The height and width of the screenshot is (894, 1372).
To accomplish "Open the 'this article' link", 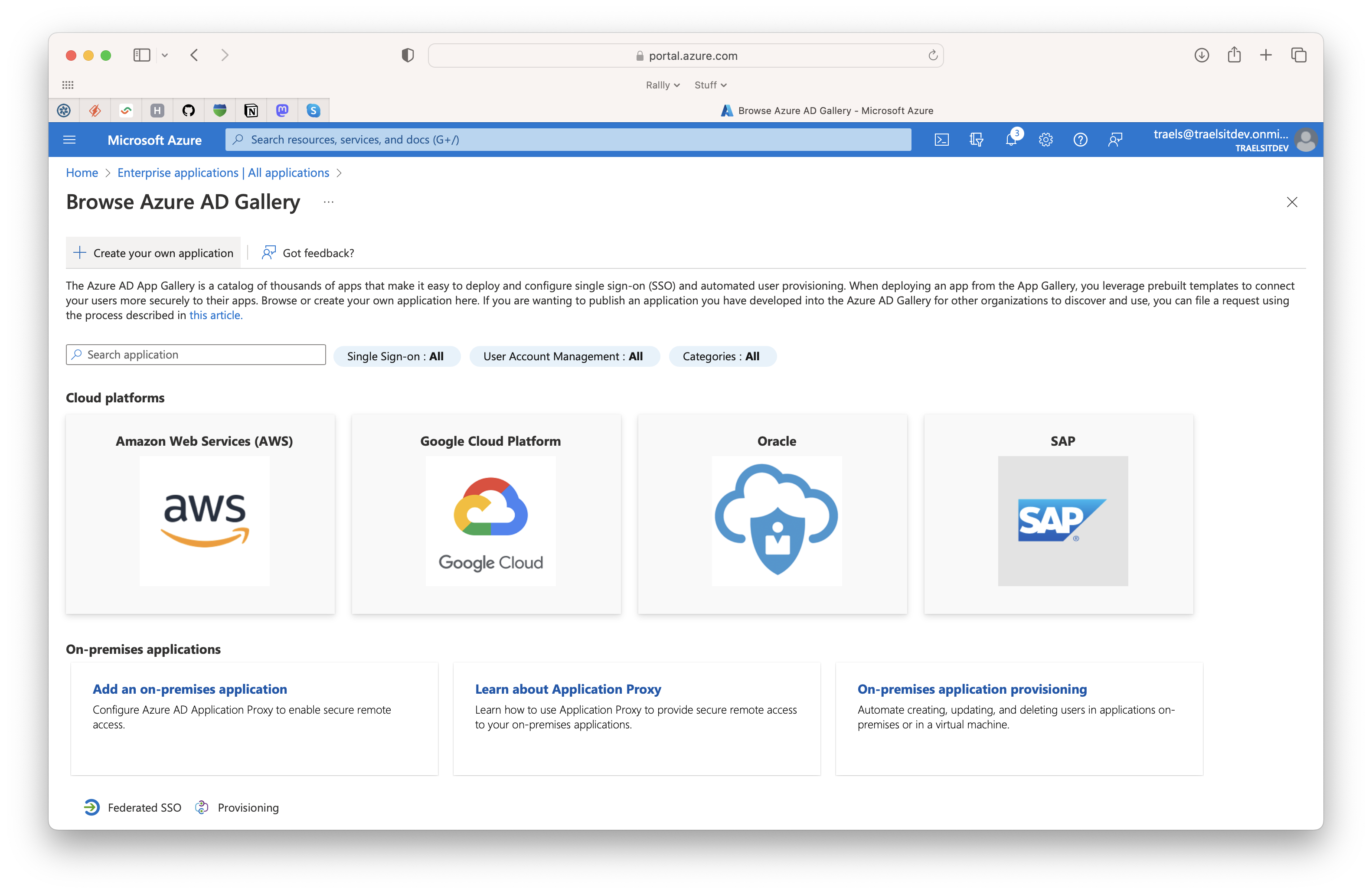I will (216, 315).
